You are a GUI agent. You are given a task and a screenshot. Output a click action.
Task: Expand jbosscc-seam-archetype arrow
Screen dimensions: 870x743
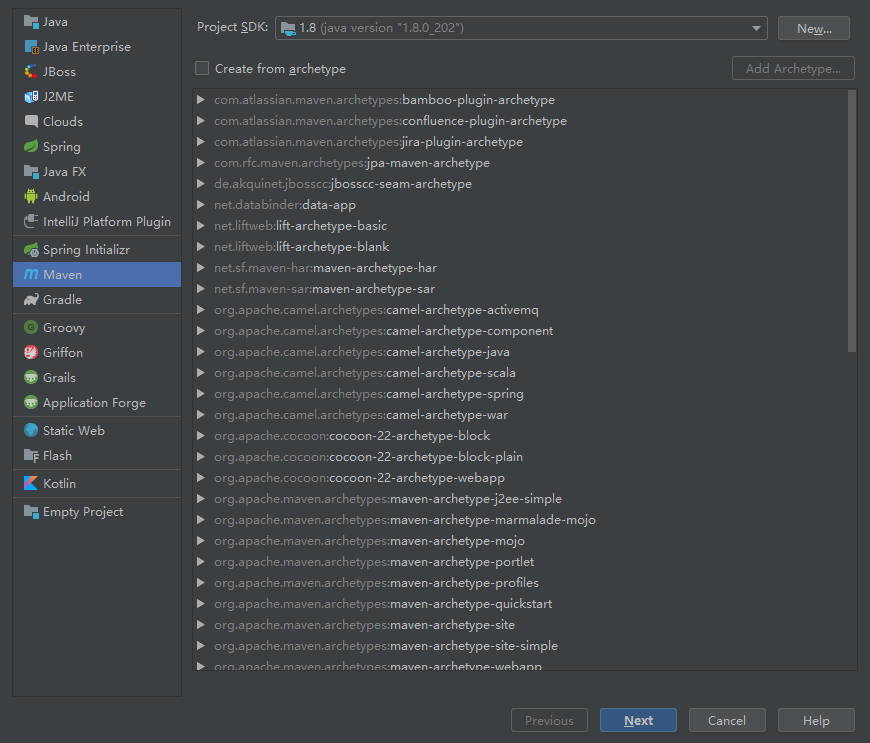(x=201, y=184)
